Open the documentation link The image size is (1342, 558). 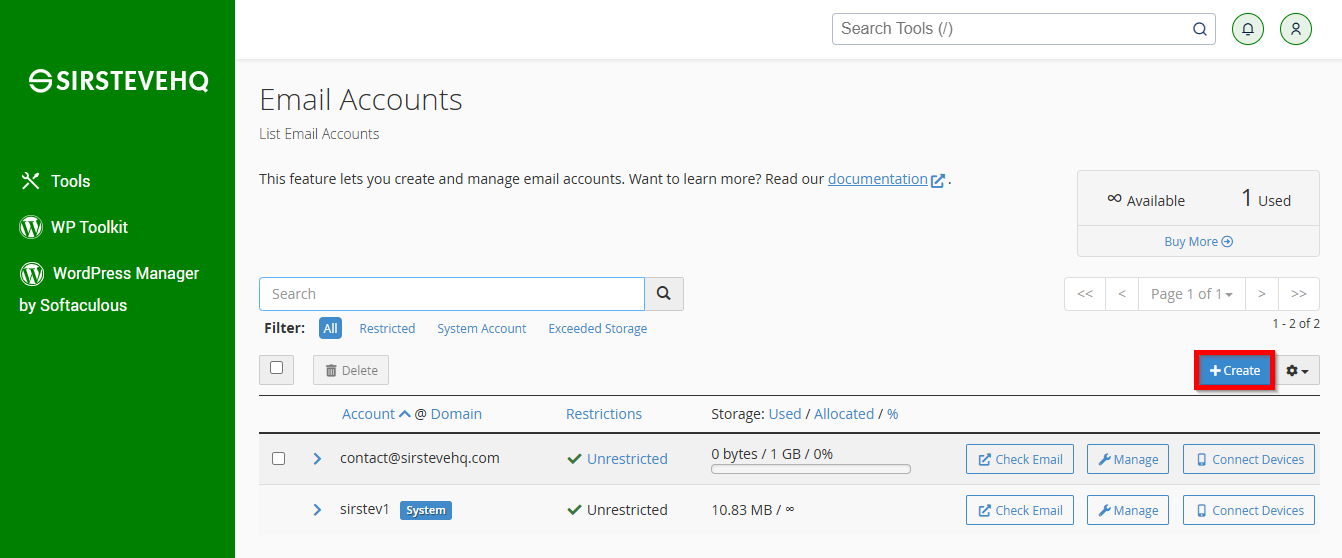(878, 179)
